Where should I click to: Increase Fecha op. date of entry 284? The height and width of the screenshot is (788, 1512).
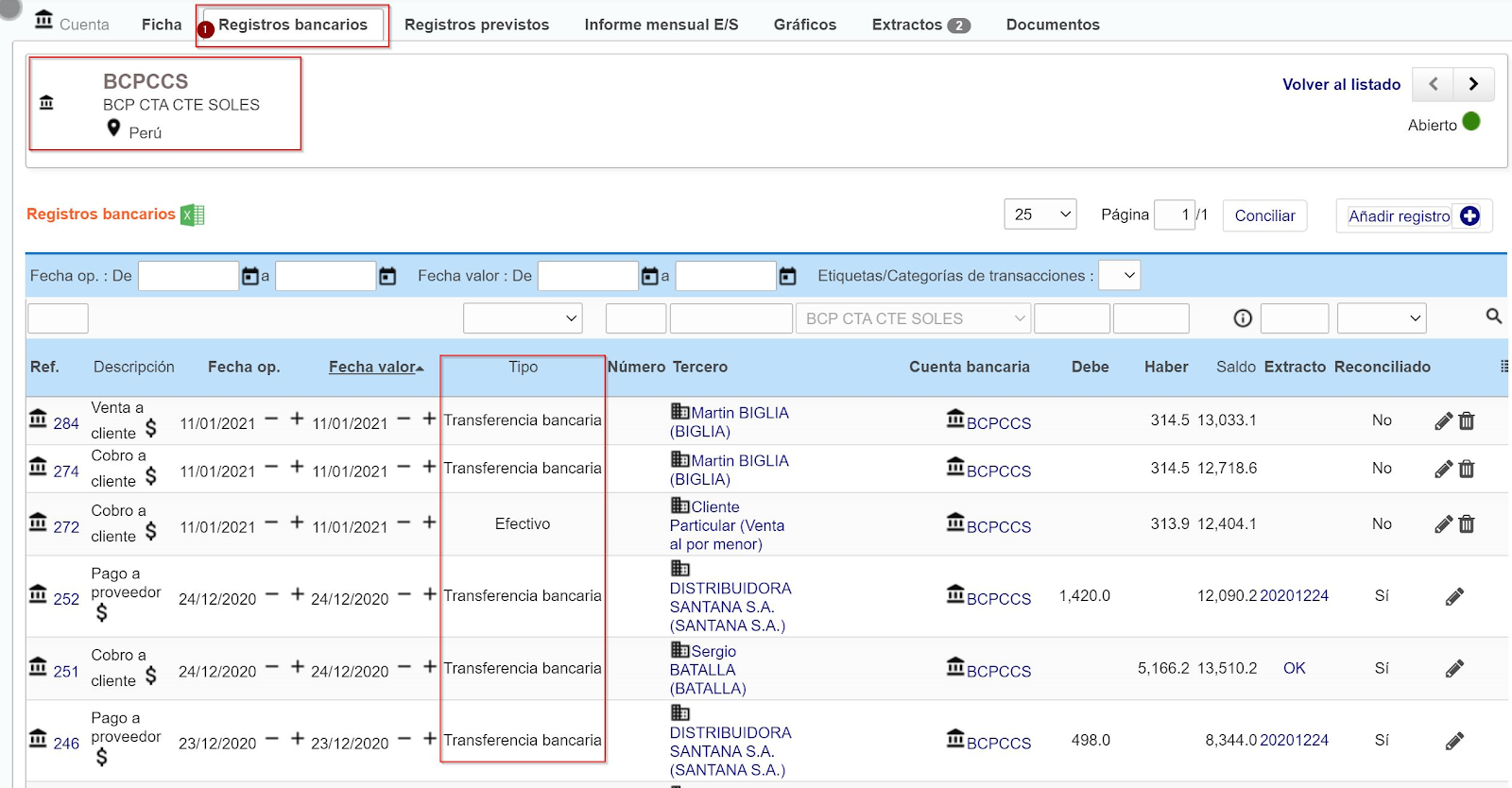(297, 419)
